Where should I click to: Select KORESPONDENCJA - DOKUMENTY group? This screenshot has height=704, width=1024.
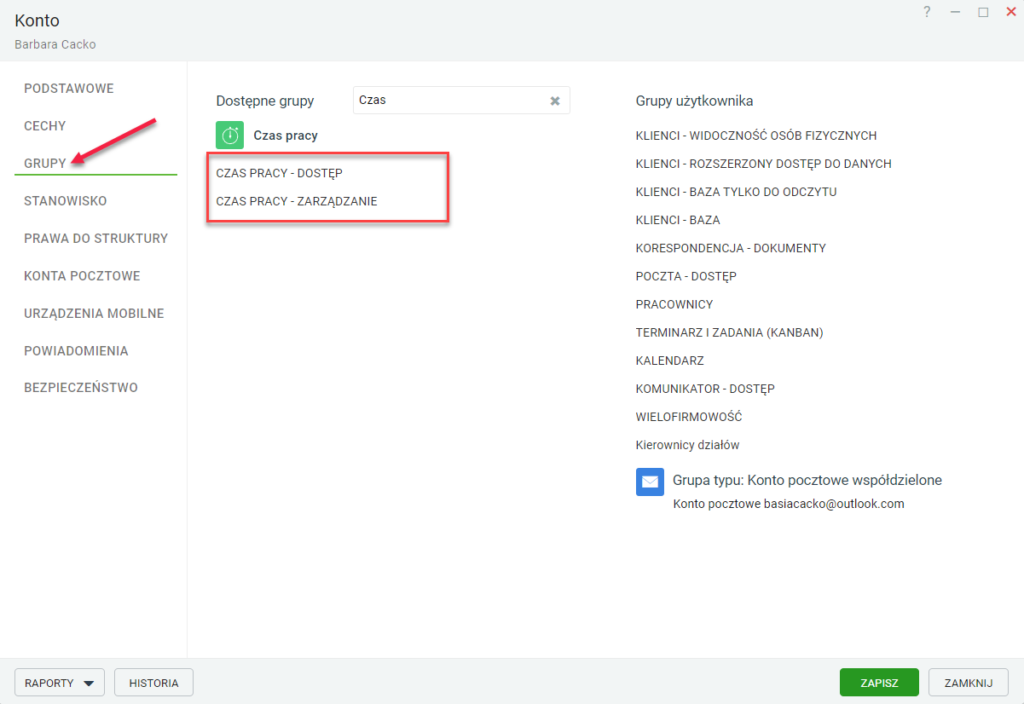[x=731, y=248]
